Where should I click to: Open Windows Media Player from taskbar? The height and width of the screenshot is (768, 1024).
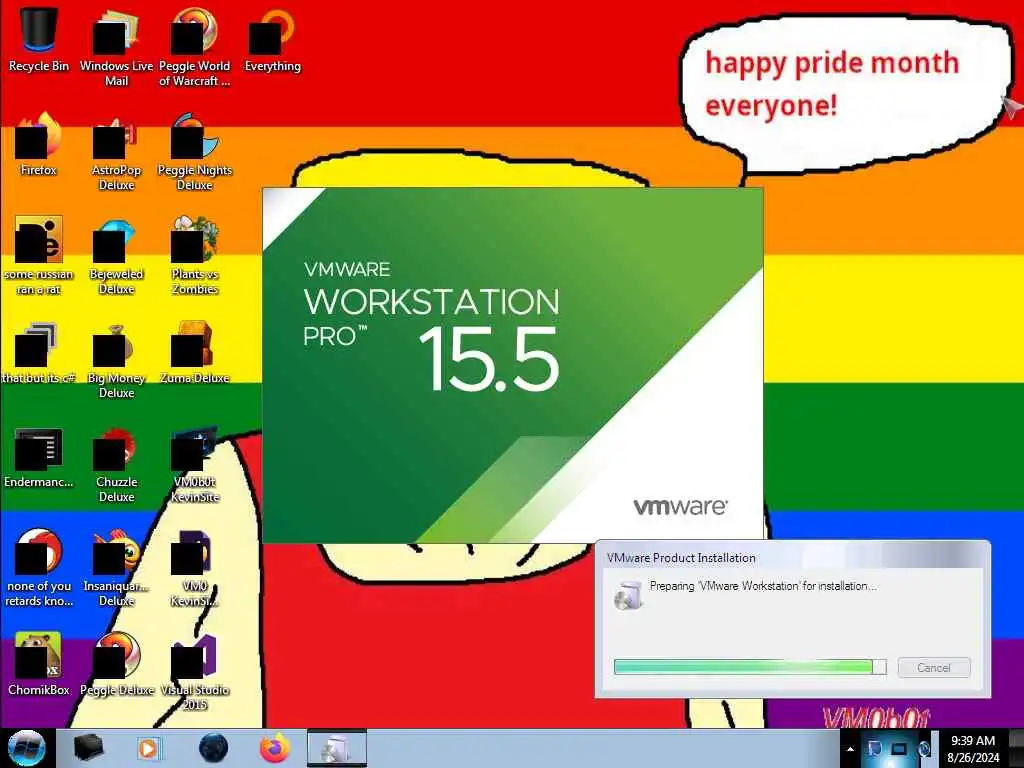click(148, 748)
